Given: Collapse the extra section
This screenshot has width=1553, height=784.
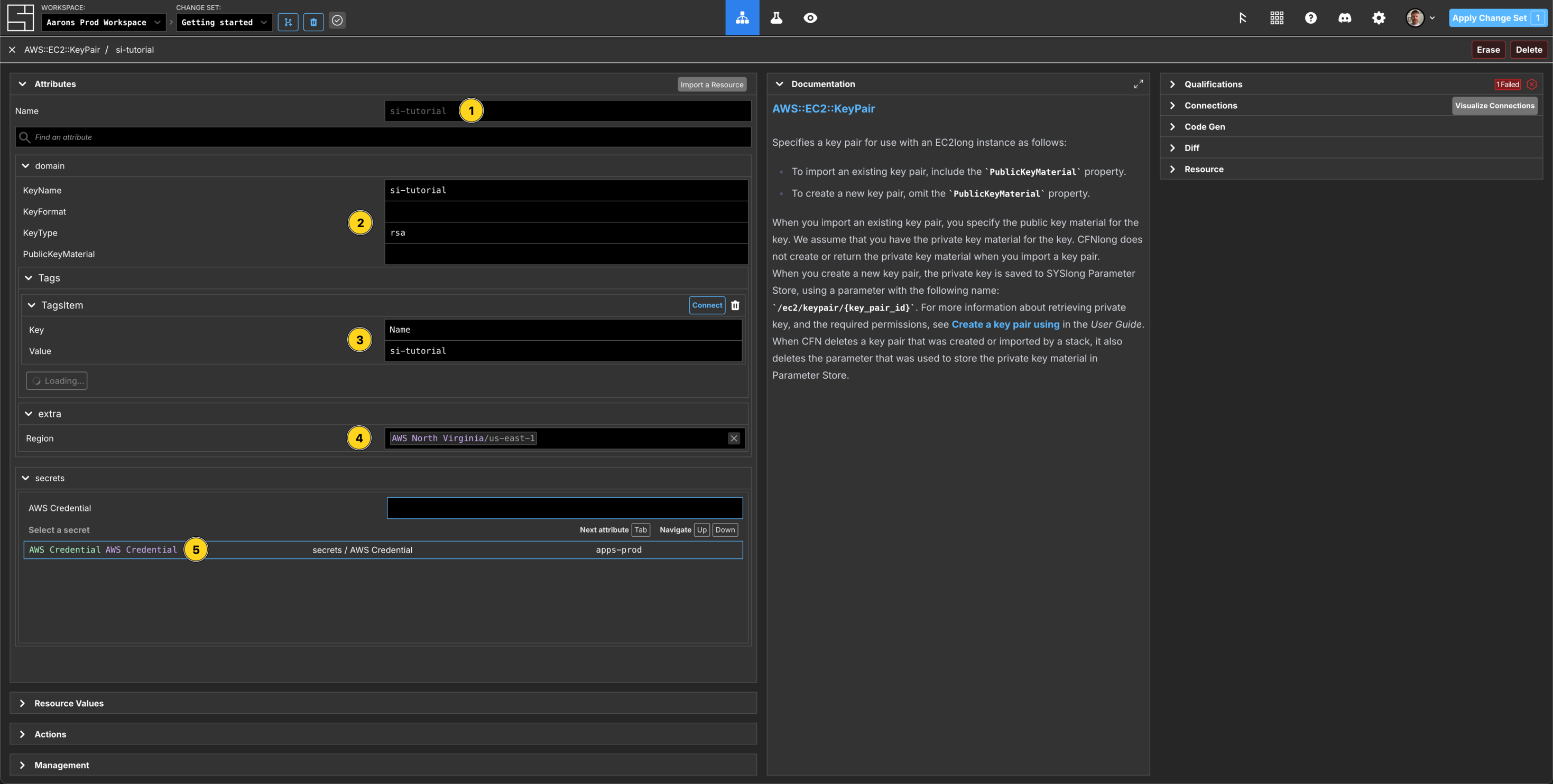Looking at the screenshot, I should pyautogui.click(x=29, y=413).
